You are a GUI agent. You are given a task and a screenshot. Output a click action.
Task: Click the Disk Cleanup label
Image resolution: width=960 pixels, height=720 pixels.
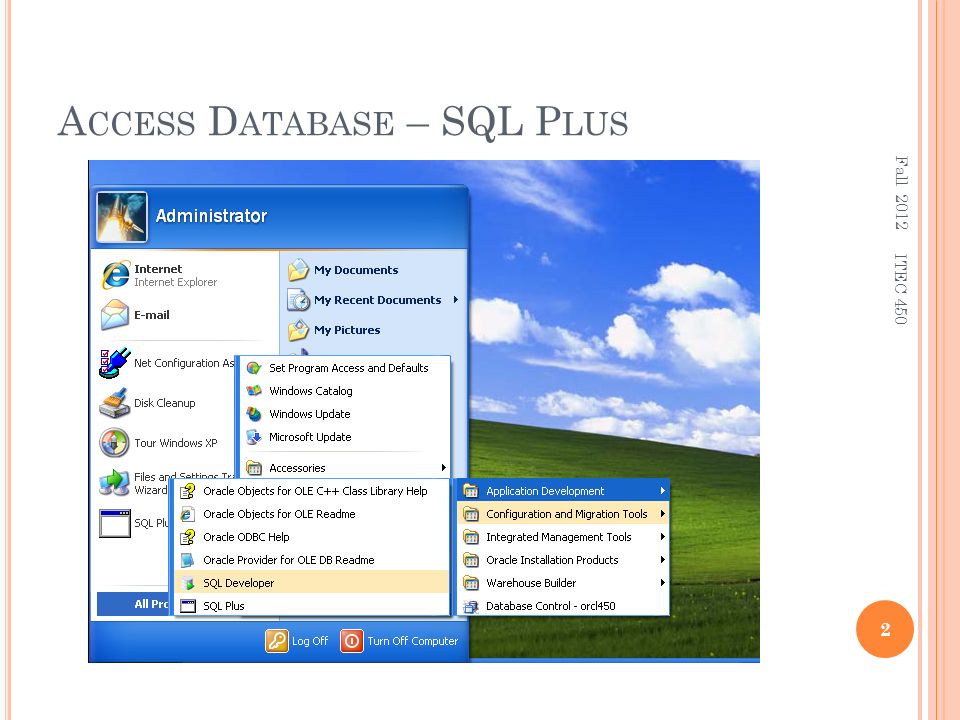[x=165, y=403]
